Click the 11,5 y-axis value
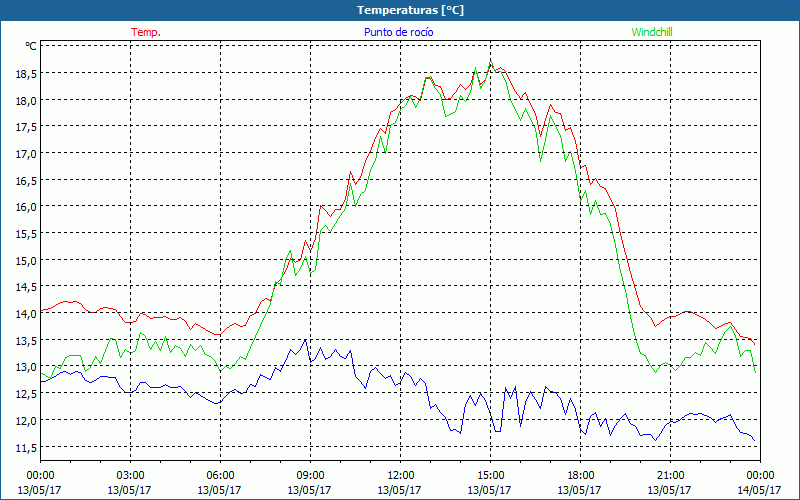800x500 pixels. click(27, 447)
